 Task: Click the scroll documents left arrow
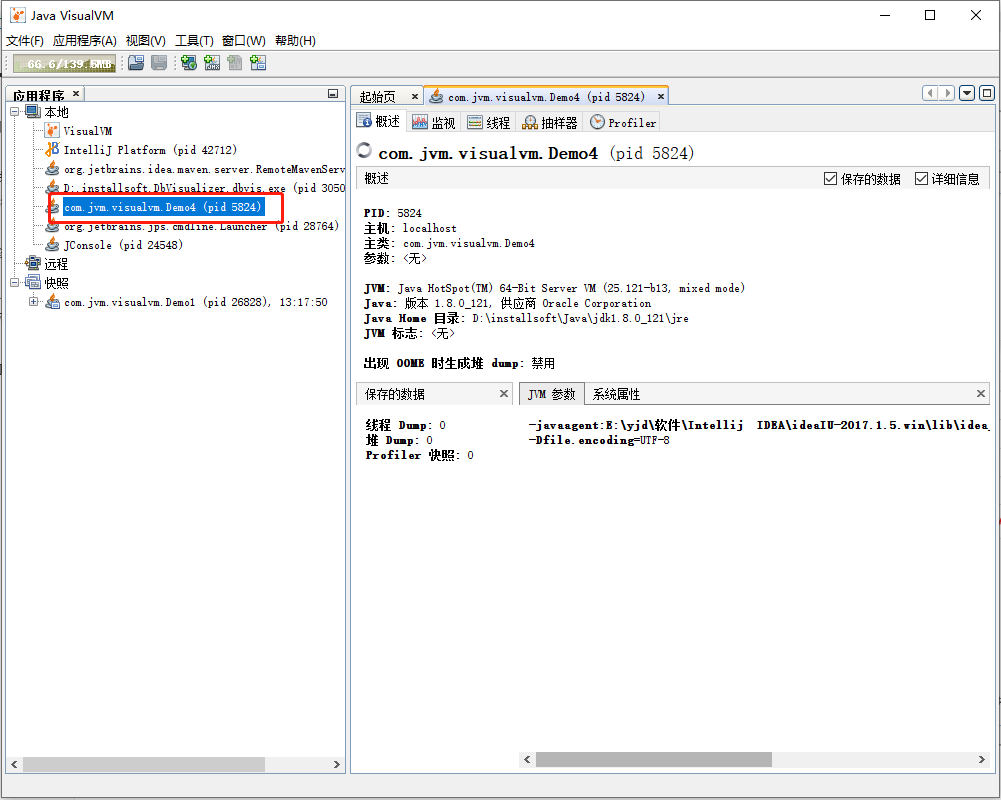[930, 93]
